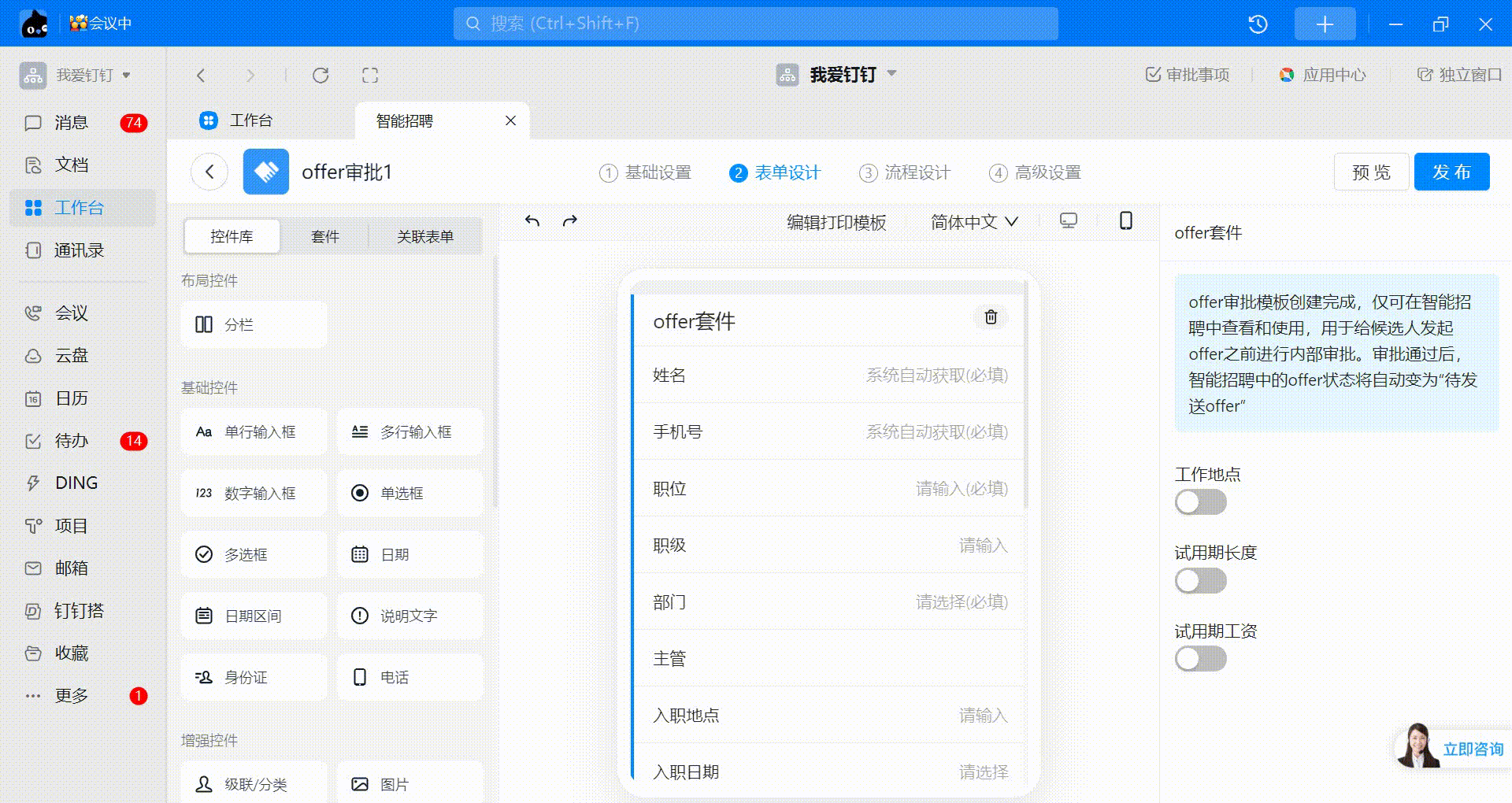The image size is (1512, 803).
Task: Refresh the page with reload icon
Action: point(321,76)
